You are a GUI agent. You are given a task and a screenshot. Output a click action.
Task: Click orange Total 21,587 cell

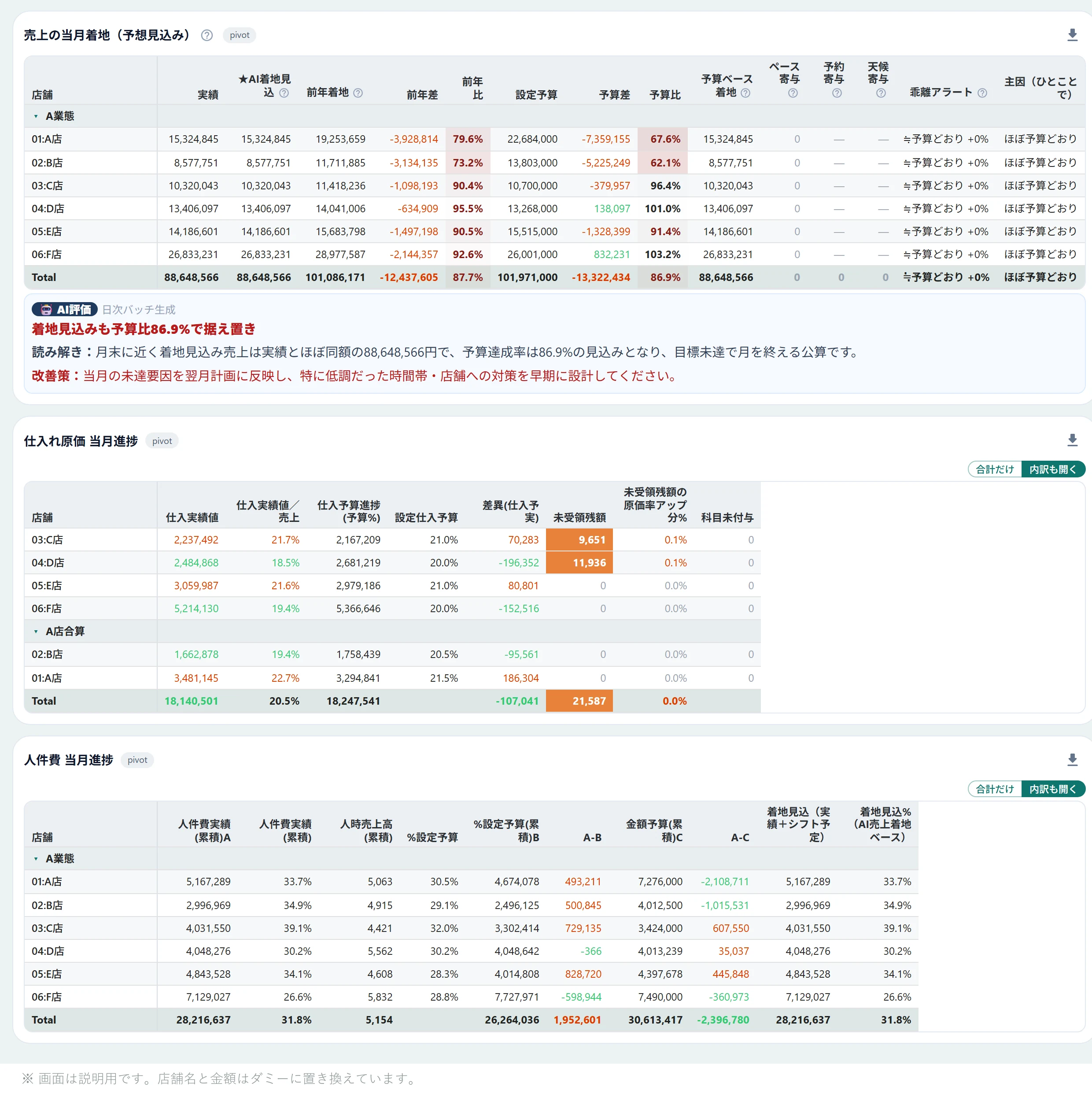coord(579,701)
